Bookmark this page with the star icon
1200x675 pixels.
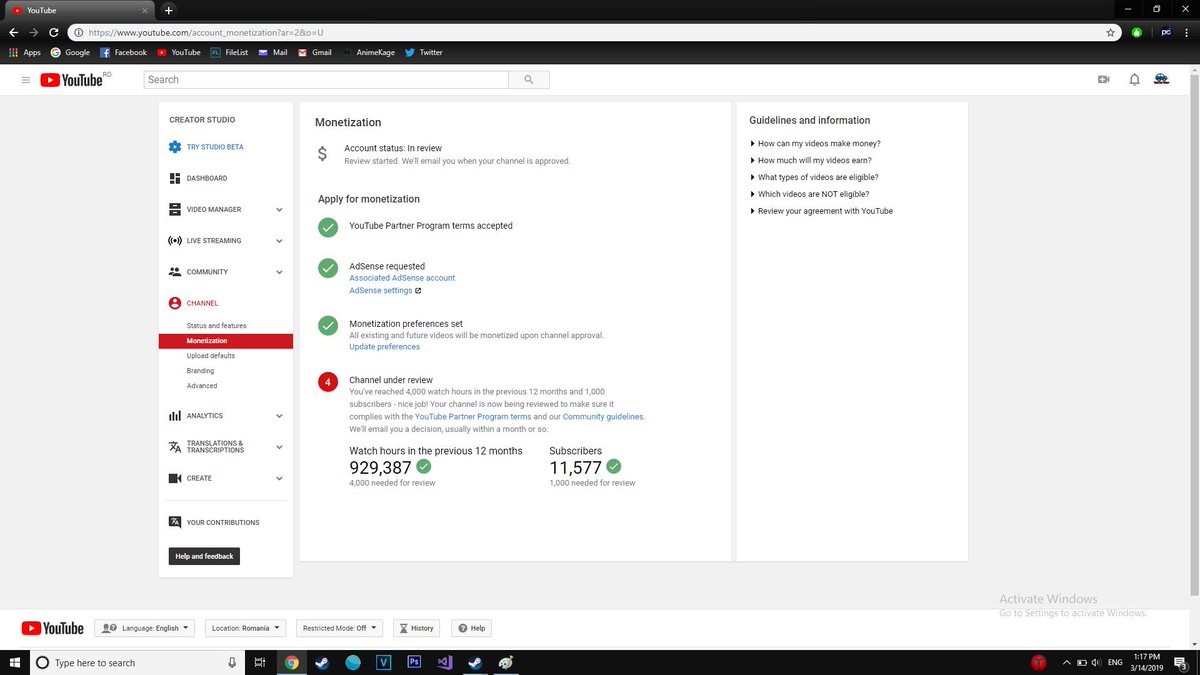pyautogui.click(x=1110, y=32)
